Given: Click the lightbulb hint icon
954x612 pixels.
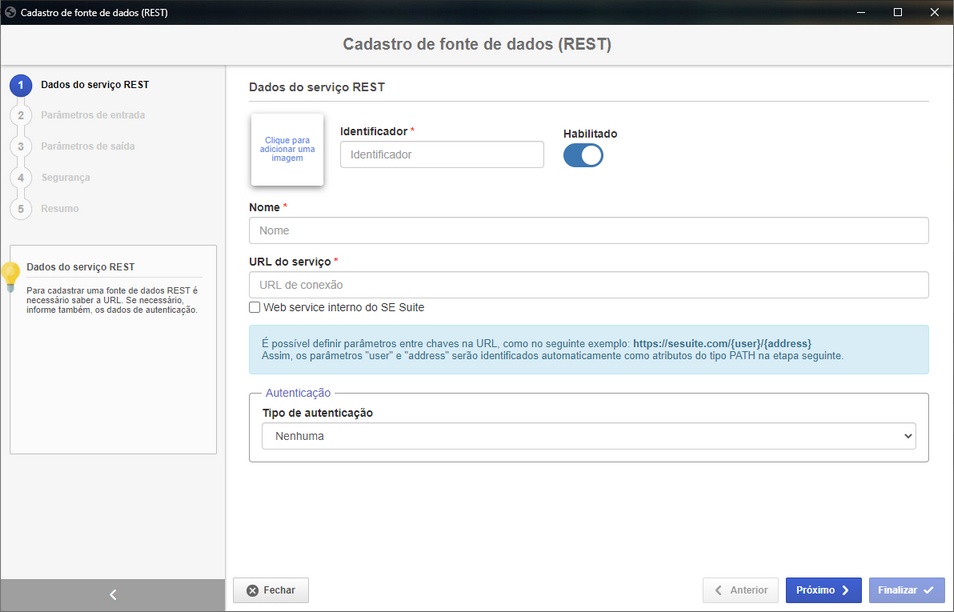Looking at the screenshot, I should pos(11,275).
